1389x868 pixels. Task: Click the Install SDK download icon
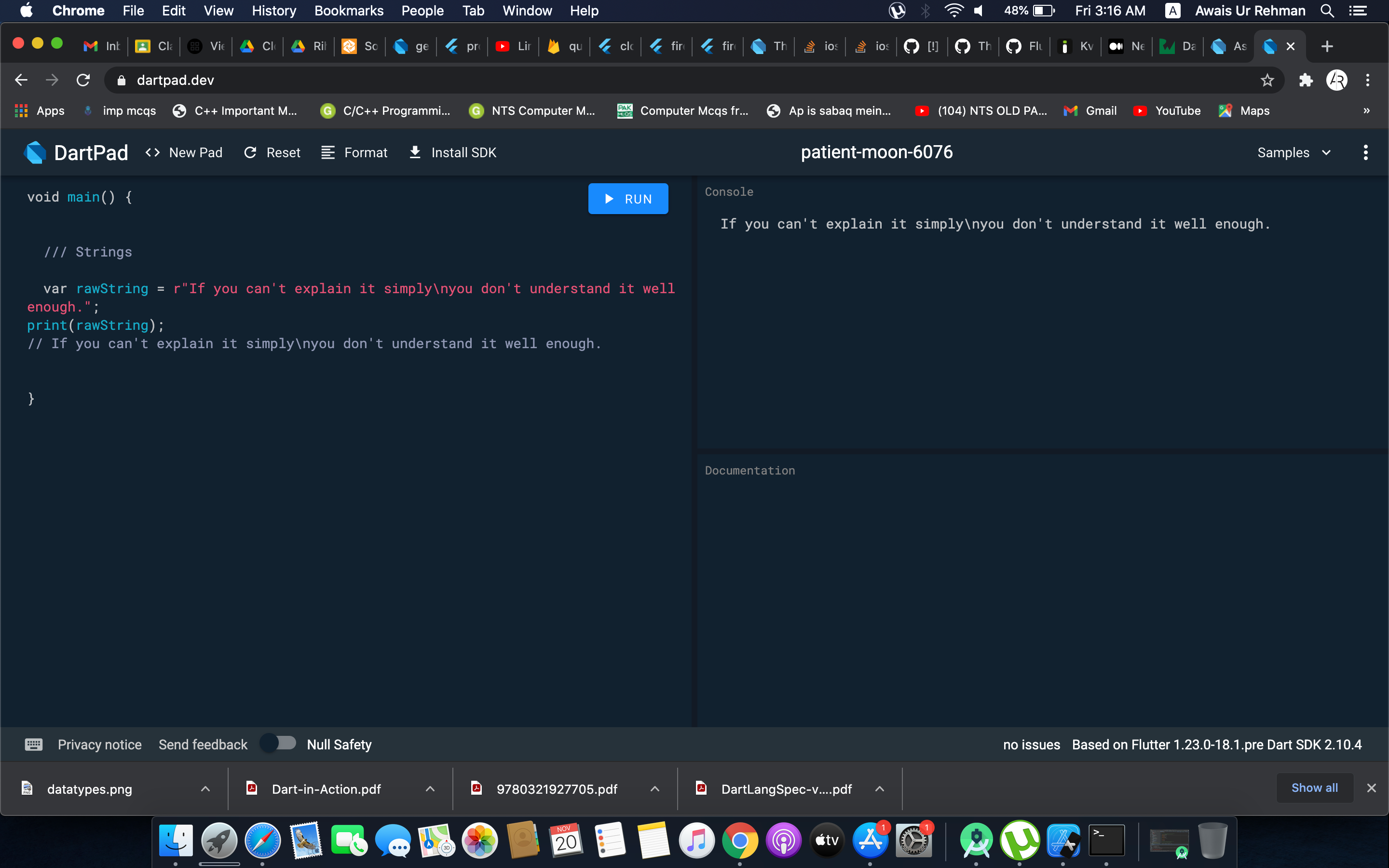415,152
